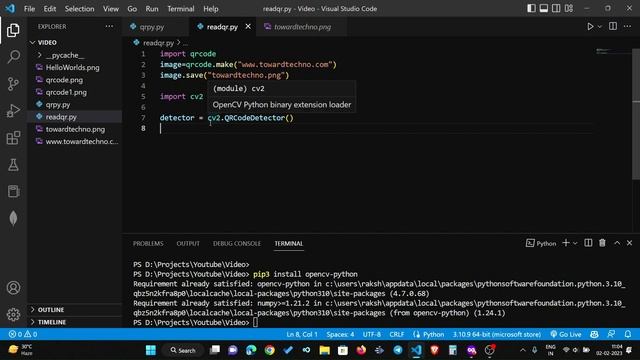Open terminal launch profile dropdown

coord(575,243)
